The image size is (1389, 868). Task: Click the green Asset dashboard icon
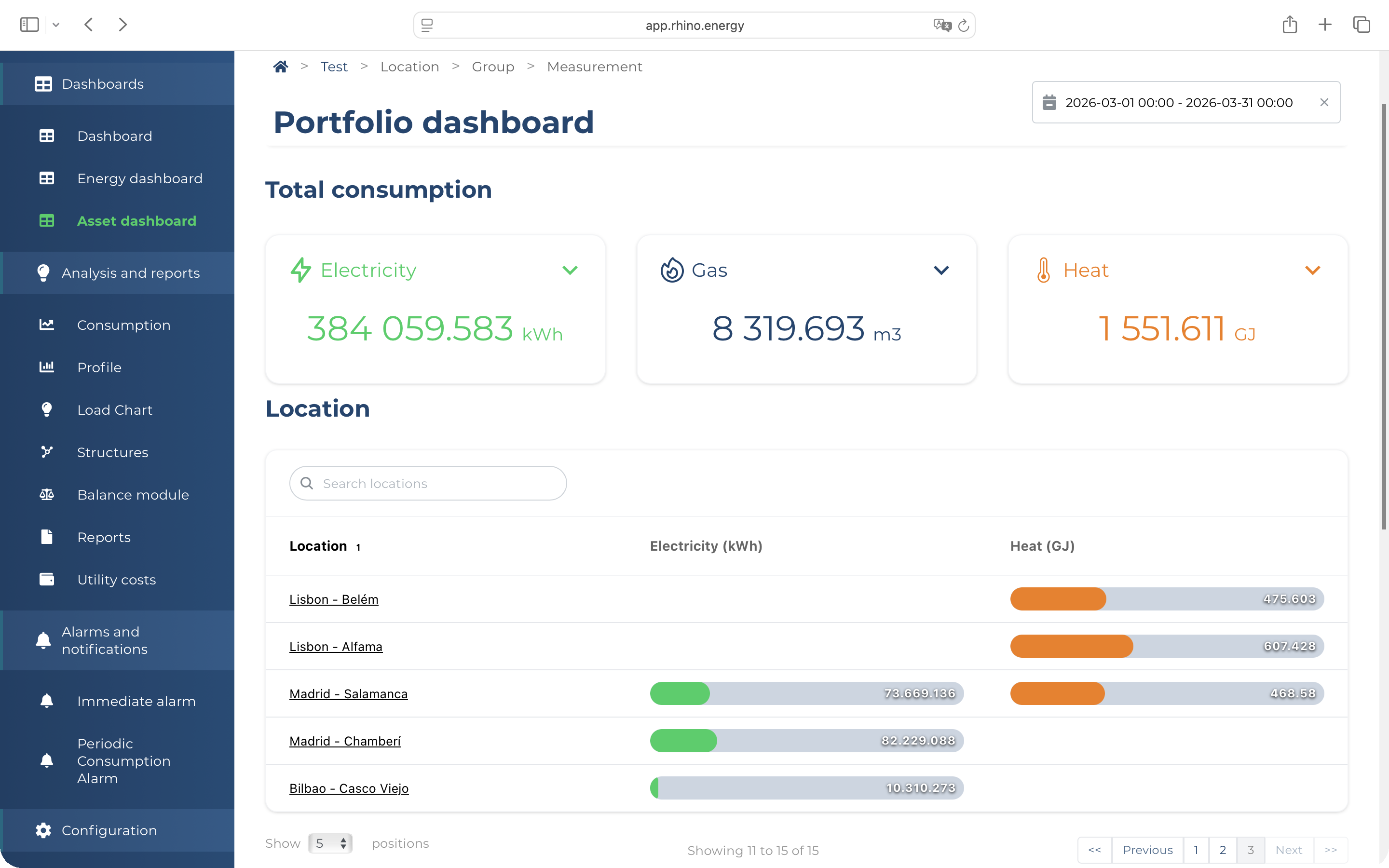(46, 221)
